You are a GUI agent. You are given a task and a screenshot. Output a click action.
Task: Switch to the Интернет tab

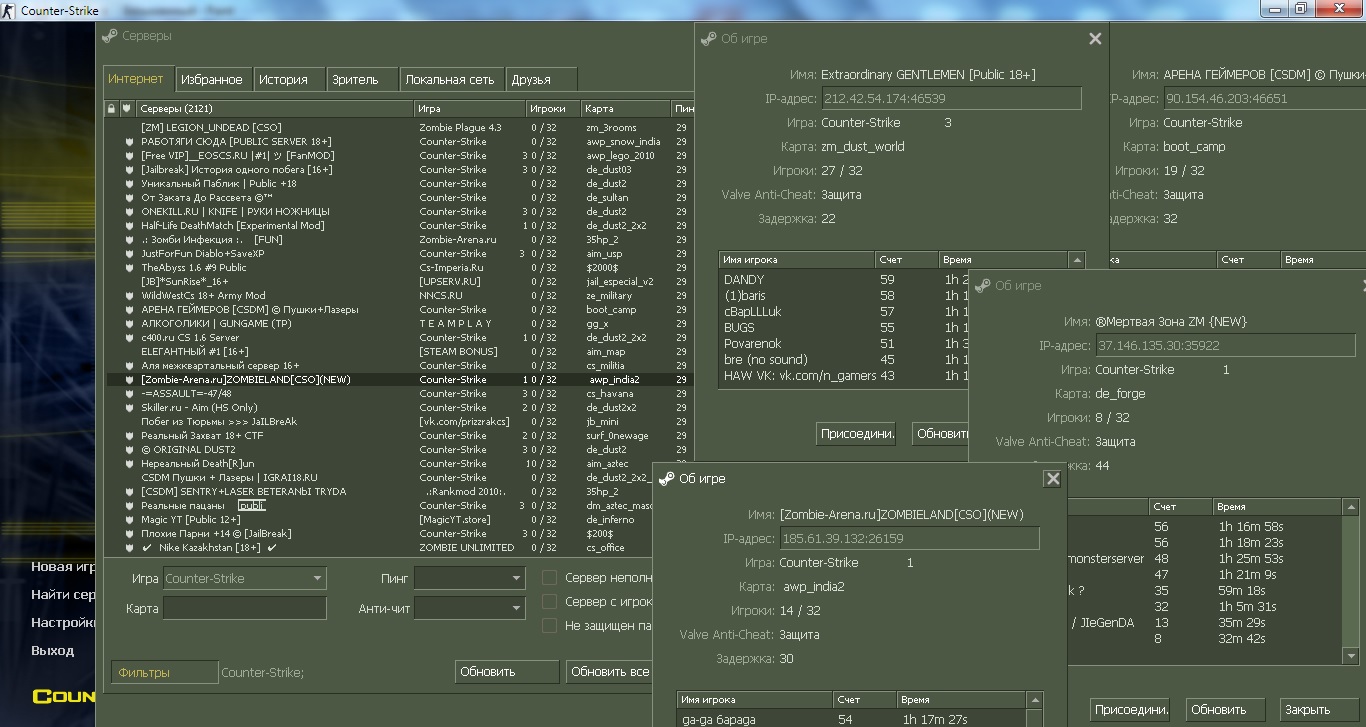pos(137,79)
